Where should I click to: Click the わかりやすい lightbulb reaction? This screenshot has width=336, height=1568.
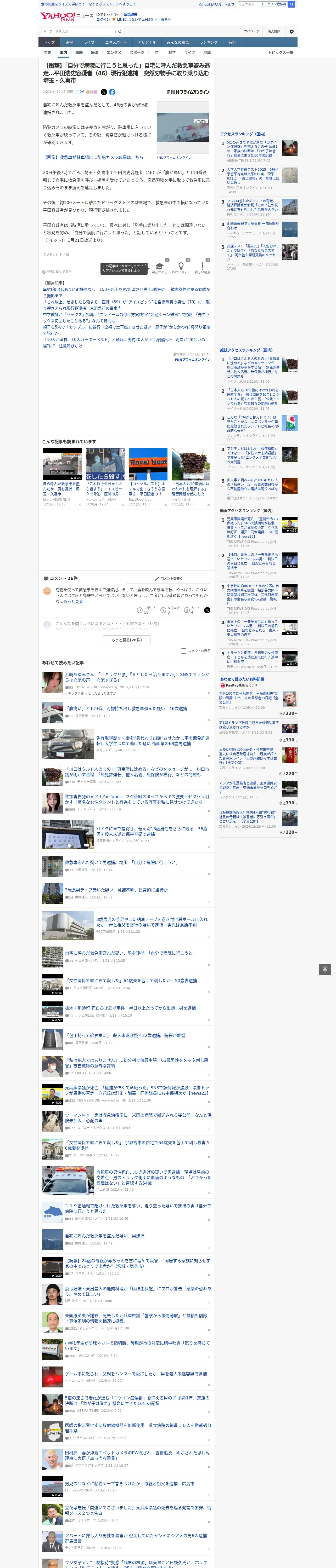tap(181, 268)
